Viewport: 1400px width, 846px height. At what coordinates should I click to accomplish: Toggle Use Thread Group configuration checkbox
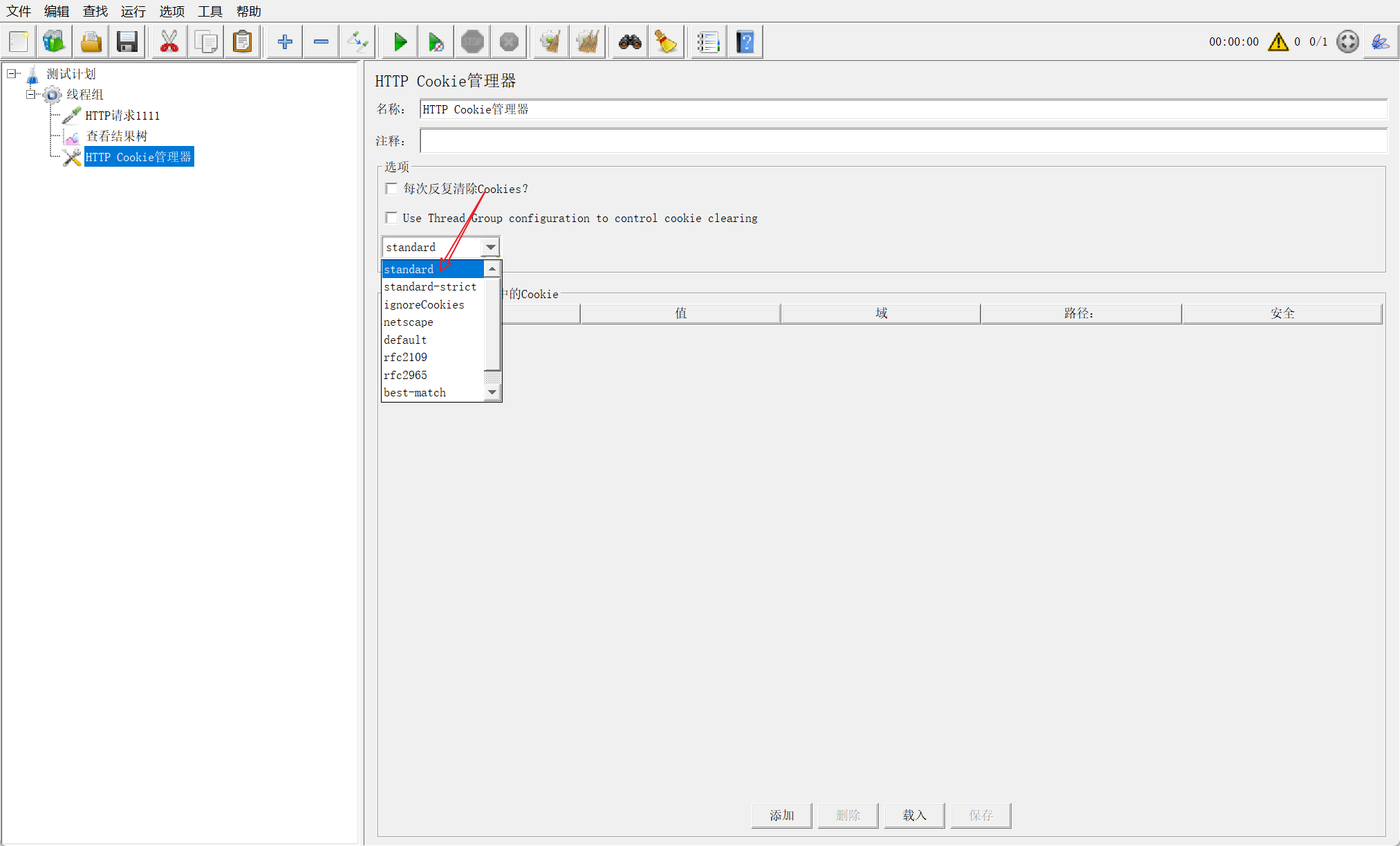pos(391,218)
